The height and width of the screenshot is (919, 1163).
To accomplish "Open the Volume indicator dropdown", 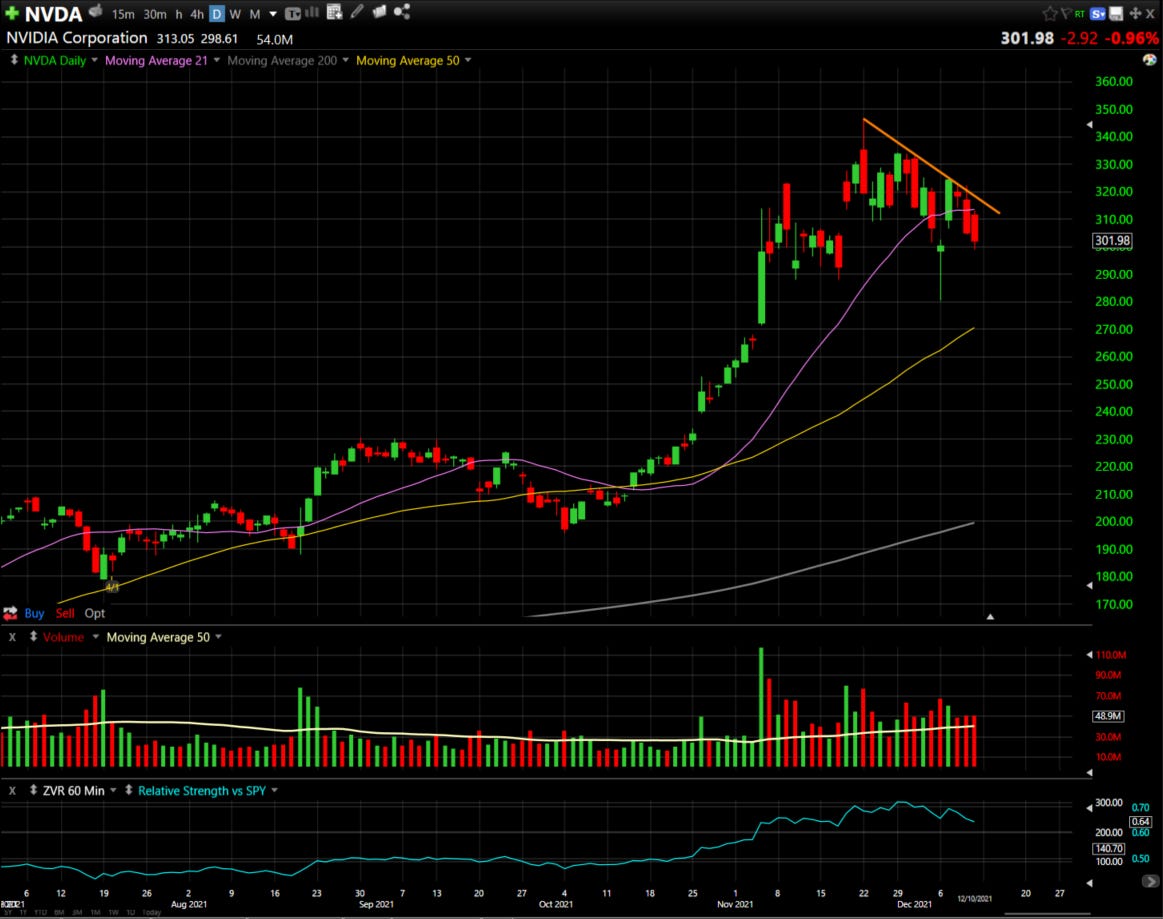I will click(x=96, y=637).
